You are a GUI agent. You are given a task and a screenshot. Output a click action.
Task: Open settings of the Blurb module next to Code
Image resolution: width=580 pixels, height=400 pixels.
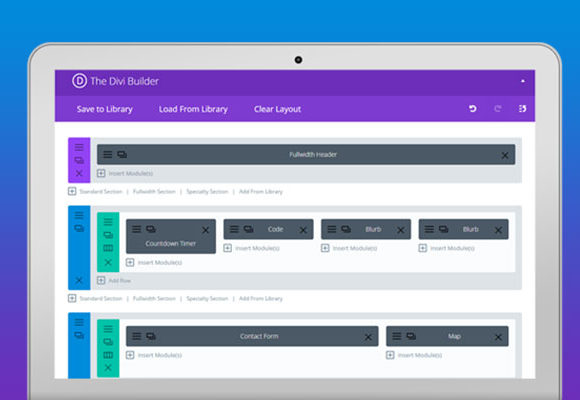point(332,229)
